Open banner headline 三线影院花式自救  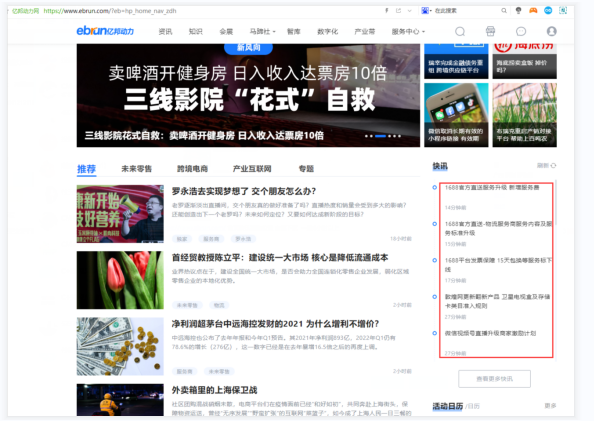tap(204, 135)
